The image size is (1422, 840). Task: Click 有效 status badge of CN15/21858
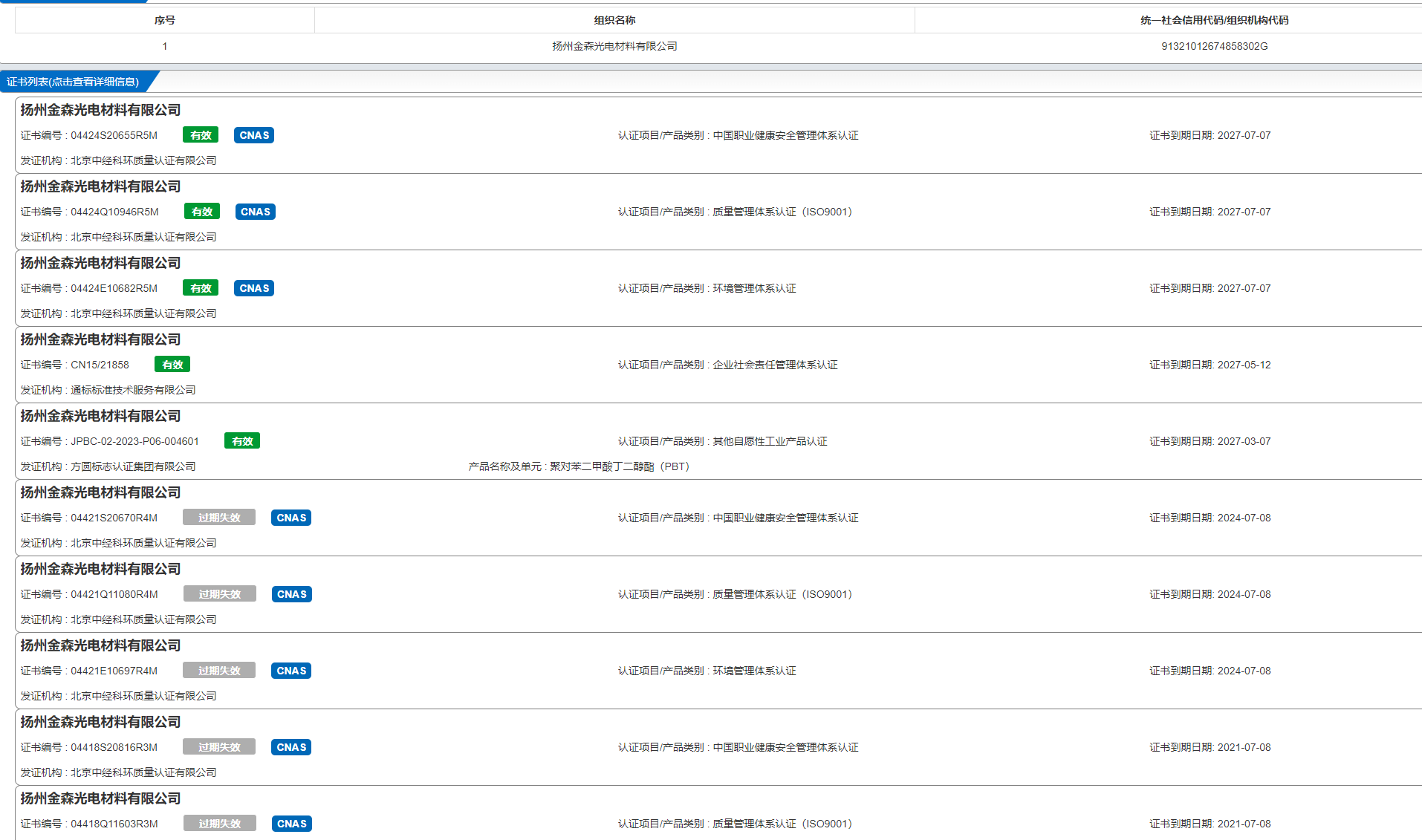(x=172, y=365)
